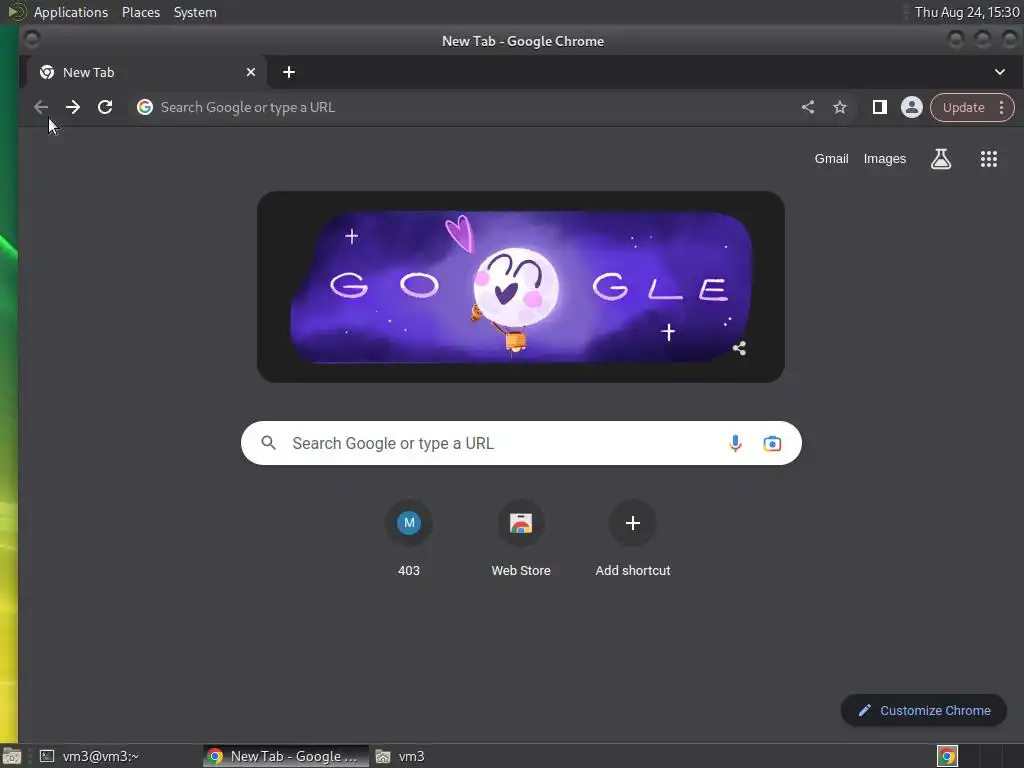This screenshot has width=1024, height=768.
Task: Open the Applications menu
Action: [71, 12]
